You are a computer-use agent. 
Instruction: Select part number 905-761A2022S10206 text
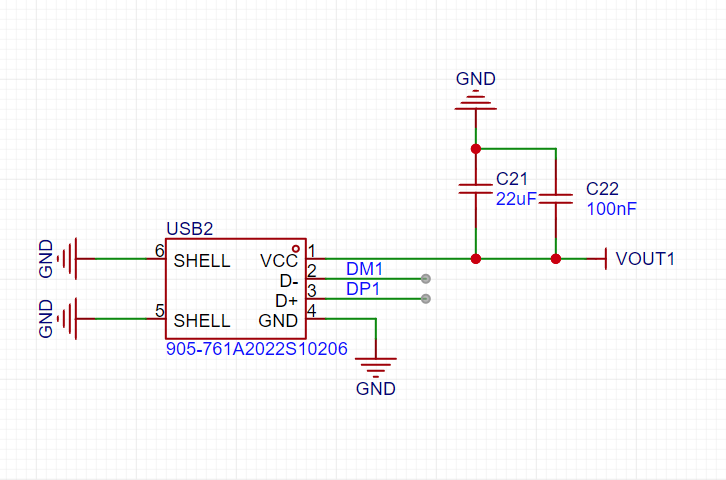point(257,349)
